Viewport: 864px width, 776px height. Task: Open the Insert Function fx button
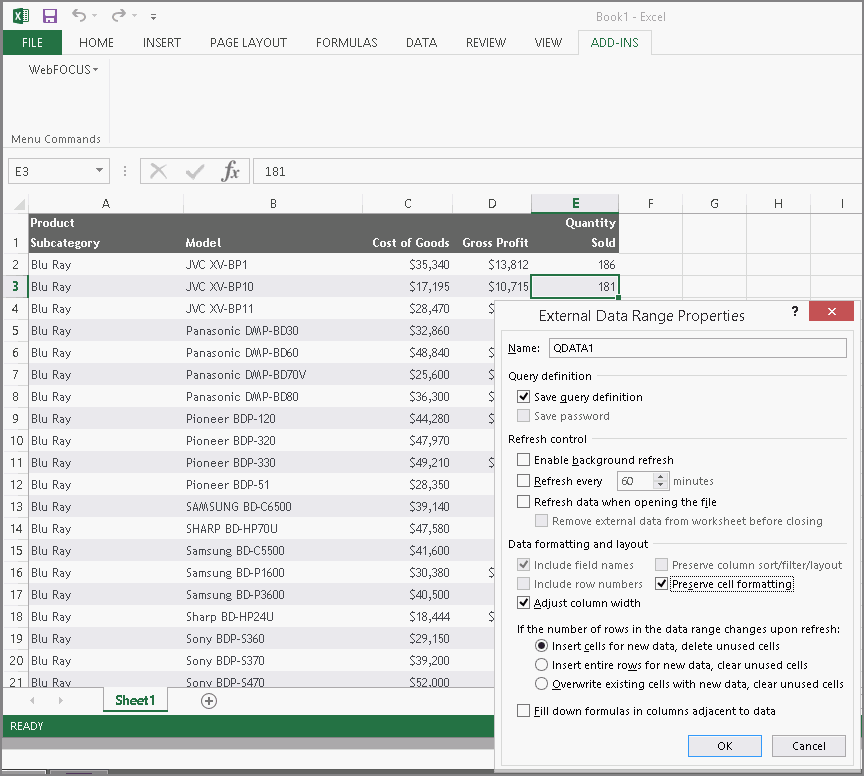(x=230, y=171)
